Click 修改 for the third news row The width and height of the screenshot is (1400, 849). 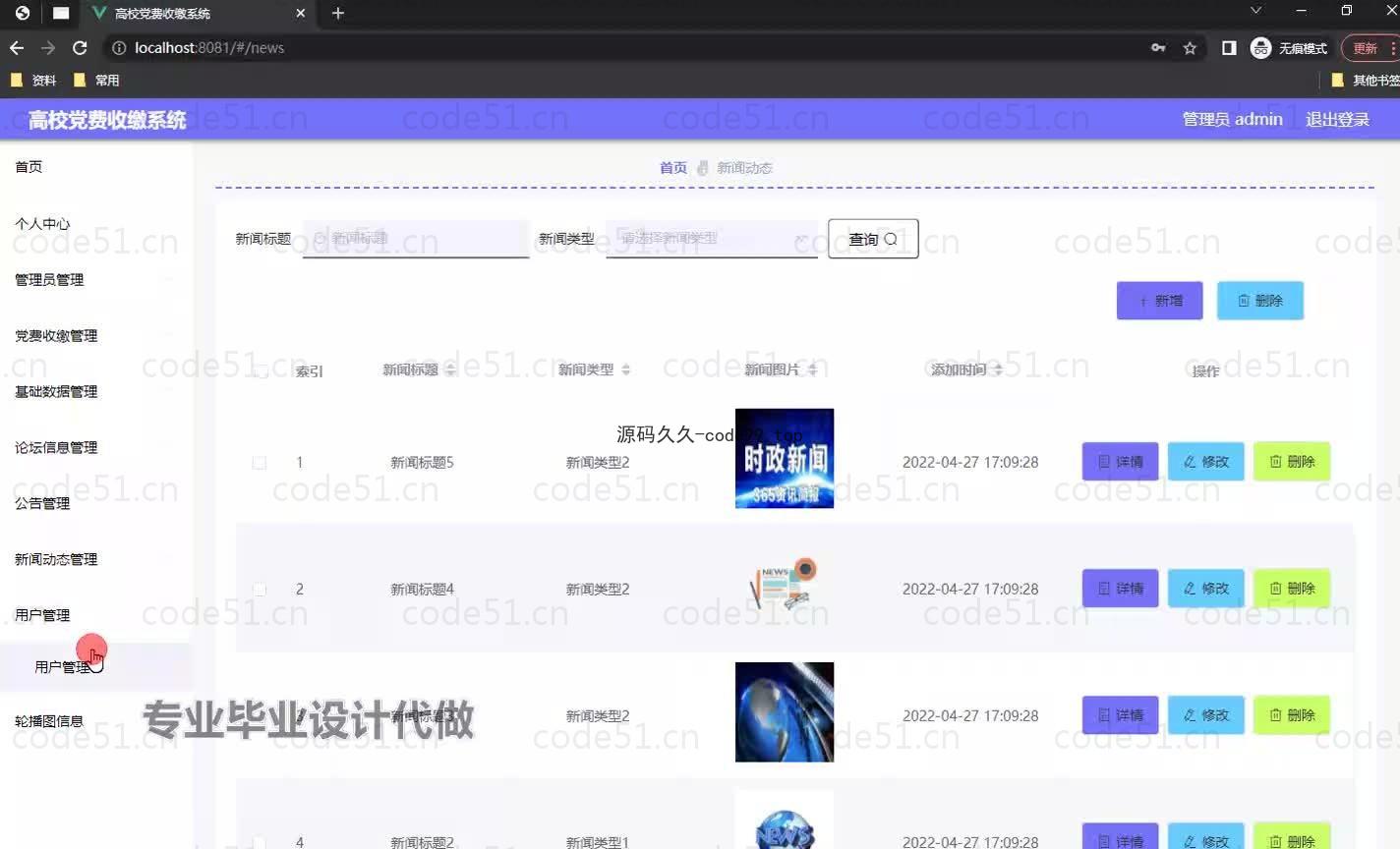coord(1206,714)
